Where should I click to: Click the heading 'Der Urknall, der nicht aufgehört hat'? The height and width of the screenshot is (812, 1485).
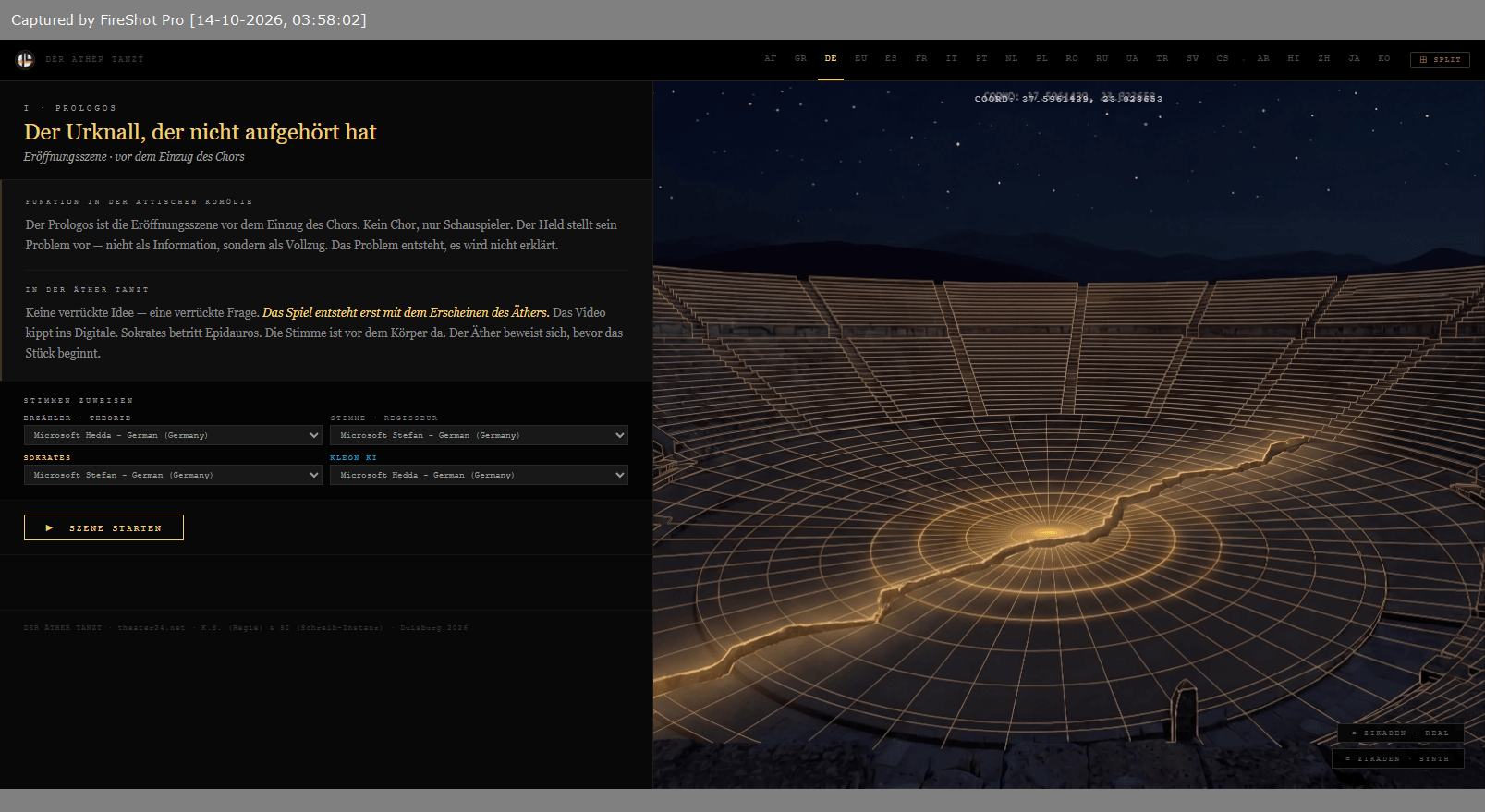[201, 132]
